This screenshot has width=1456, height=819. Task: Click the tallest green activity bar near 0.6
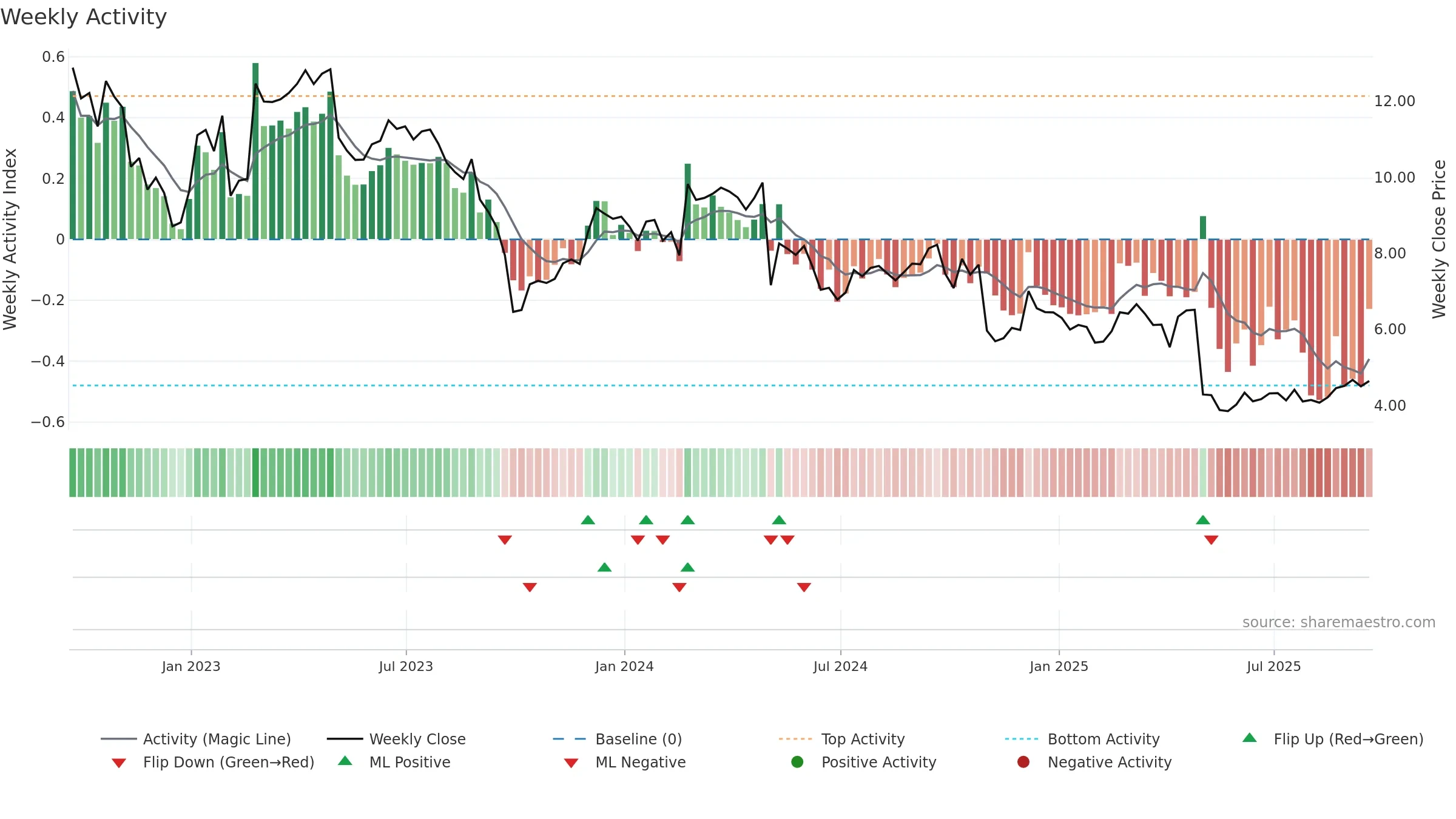click(255, 151)
